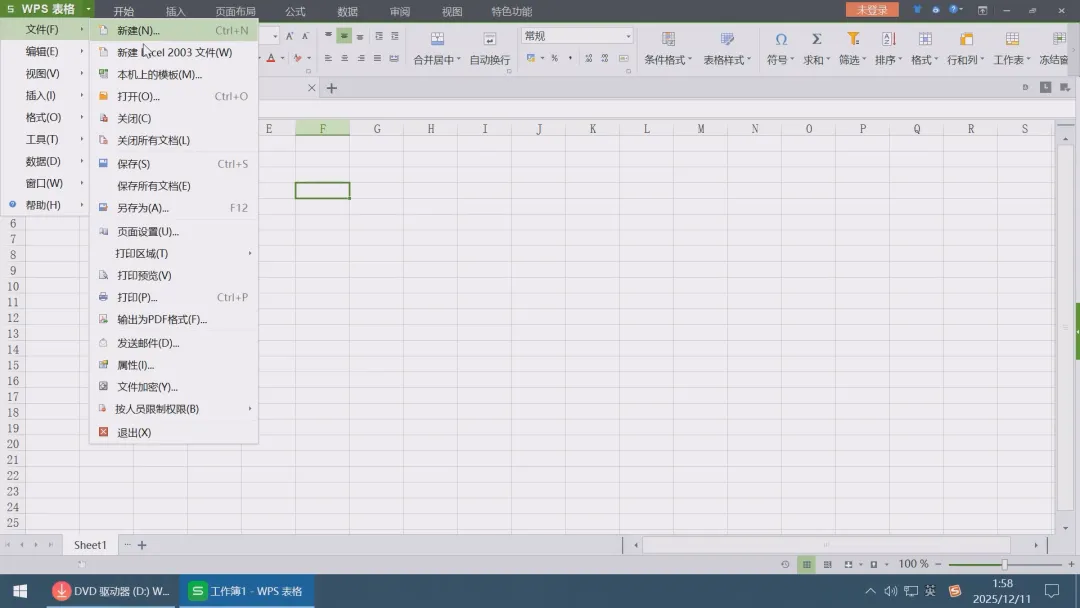Image resolution: width=1080 pixels, height=608 pixels.
Task: Click the 合并居中 merge cells icon
Action: coord(437,39)
